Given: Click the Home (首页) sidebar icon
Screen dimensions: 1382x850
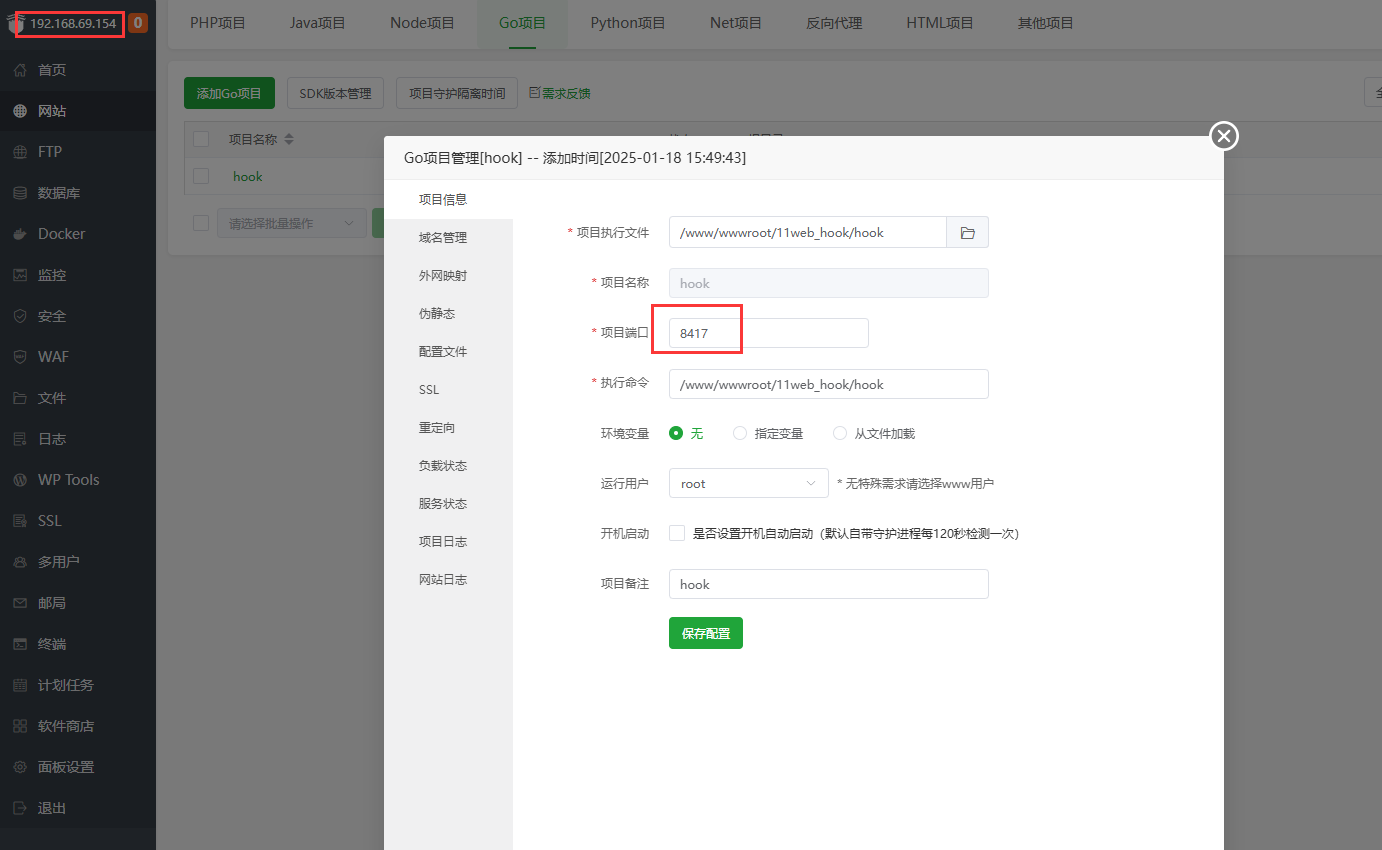Looking at the screenshot, I should click(x=20, y=70).
